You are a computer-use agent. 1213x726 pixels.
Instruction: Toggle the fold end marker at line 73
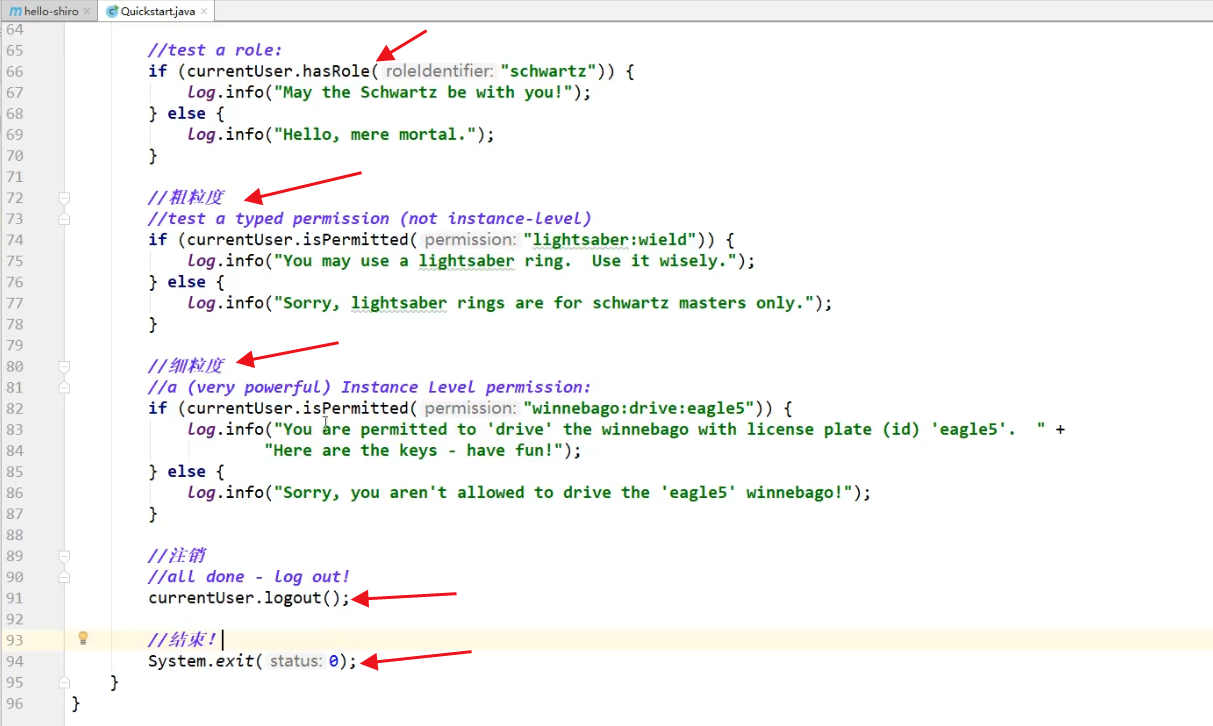click(x=64, y=219)
